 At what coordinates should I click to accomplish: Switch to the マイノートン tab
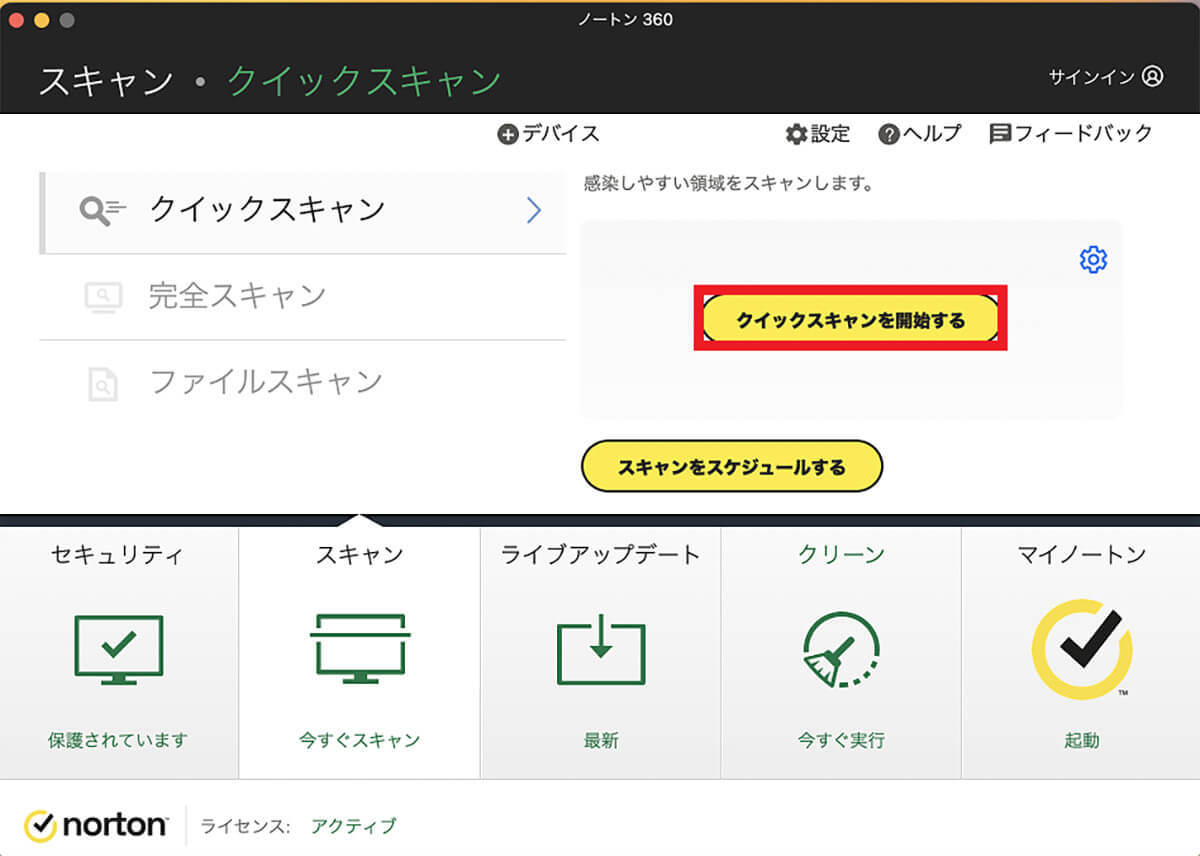click(x=1081, y=653)
